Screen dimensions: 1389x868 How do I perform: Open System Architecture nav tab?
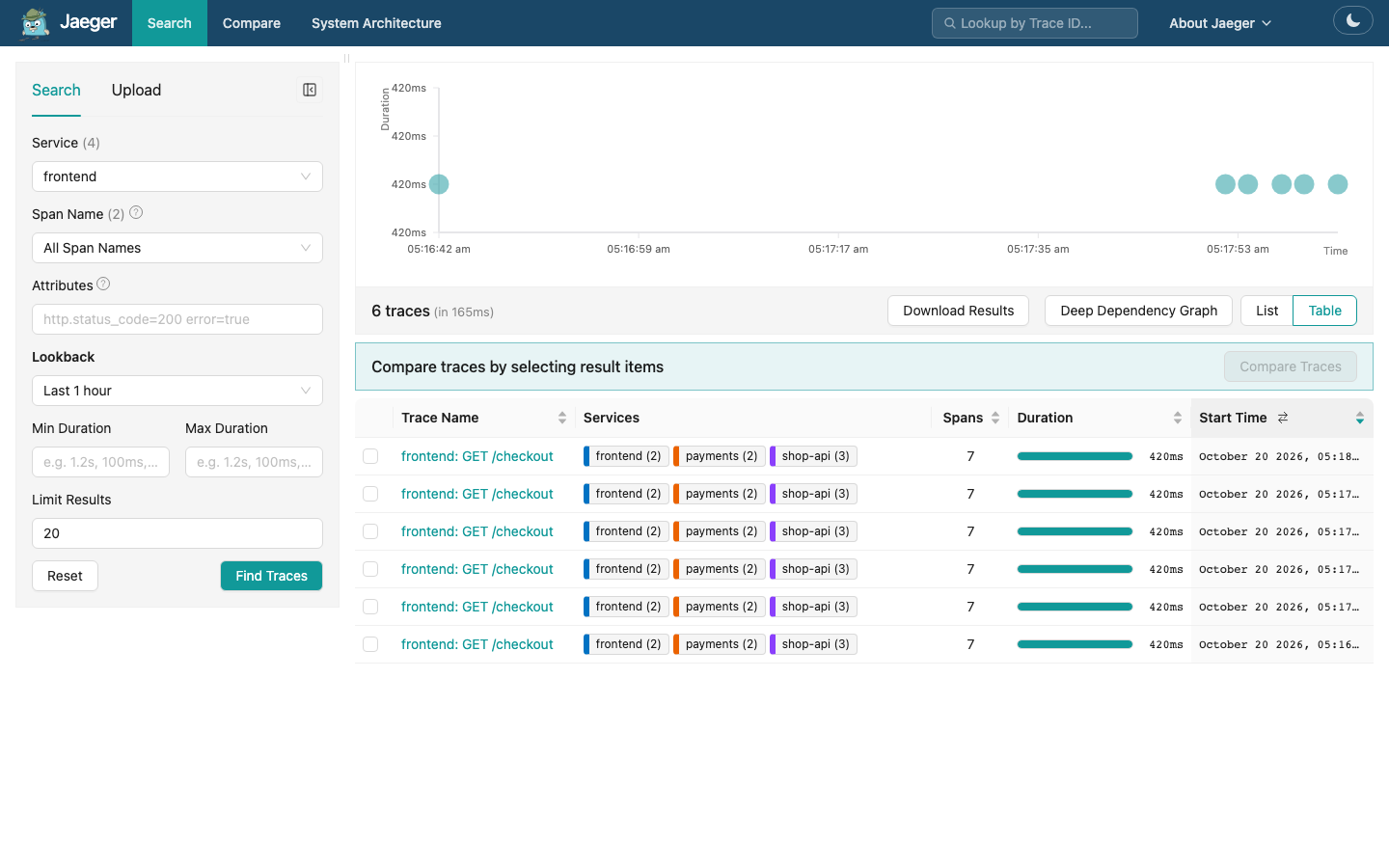coord(376,23)
